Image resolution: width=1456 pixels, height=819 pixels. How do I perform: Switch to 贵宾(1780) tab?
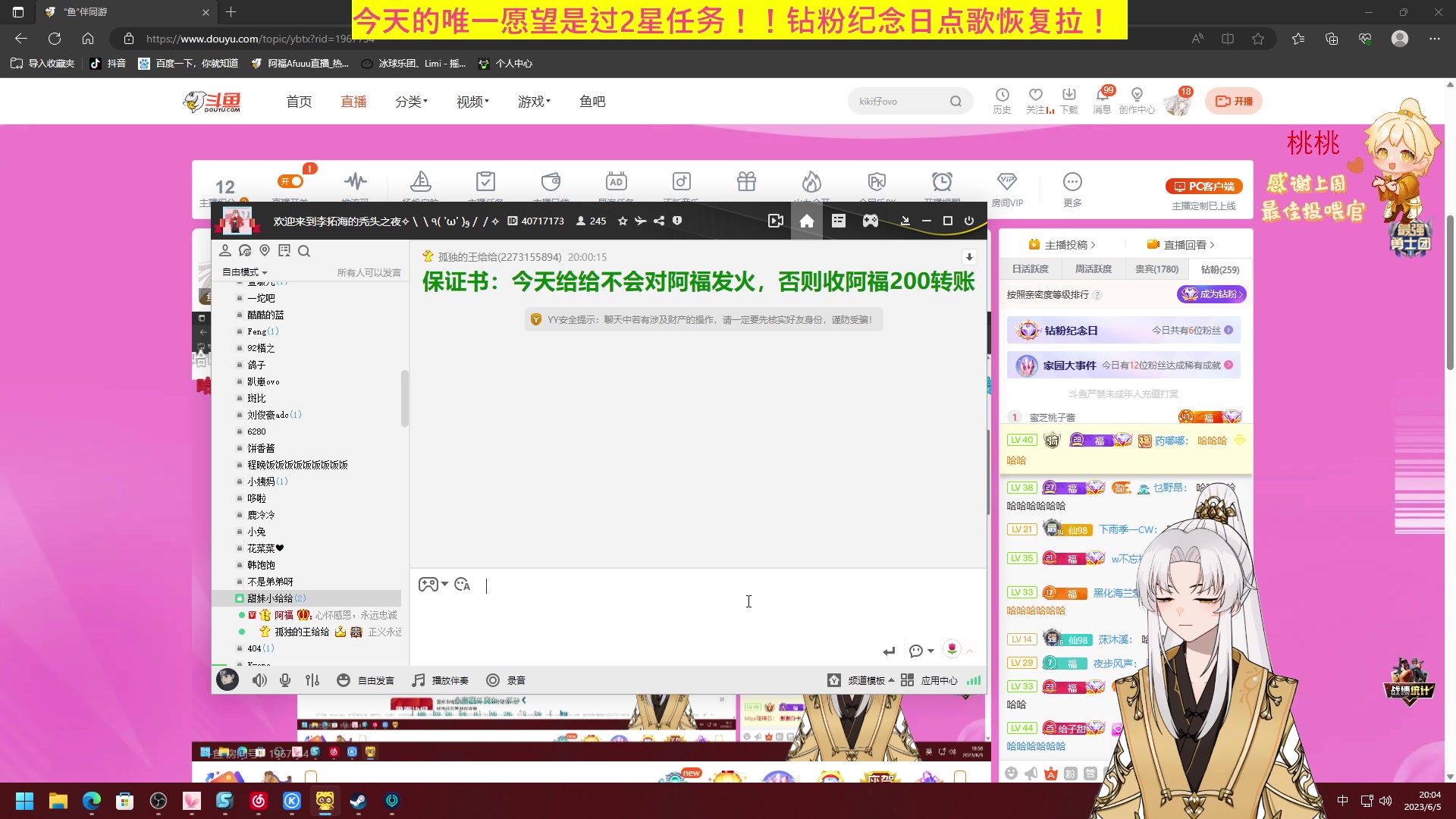click(x=1156, y=269)
